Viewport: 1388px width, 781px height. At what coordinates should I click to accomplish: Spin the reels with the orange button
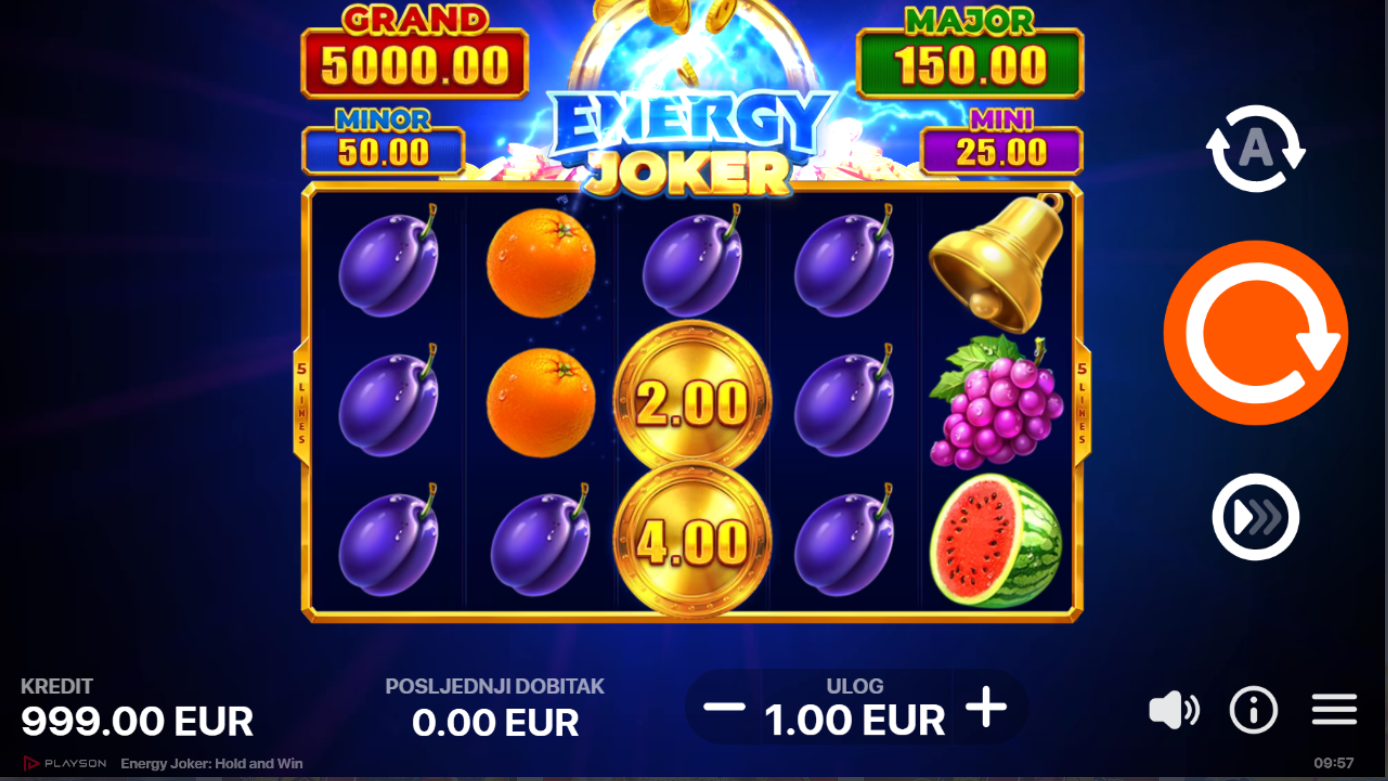[1256, 333]
